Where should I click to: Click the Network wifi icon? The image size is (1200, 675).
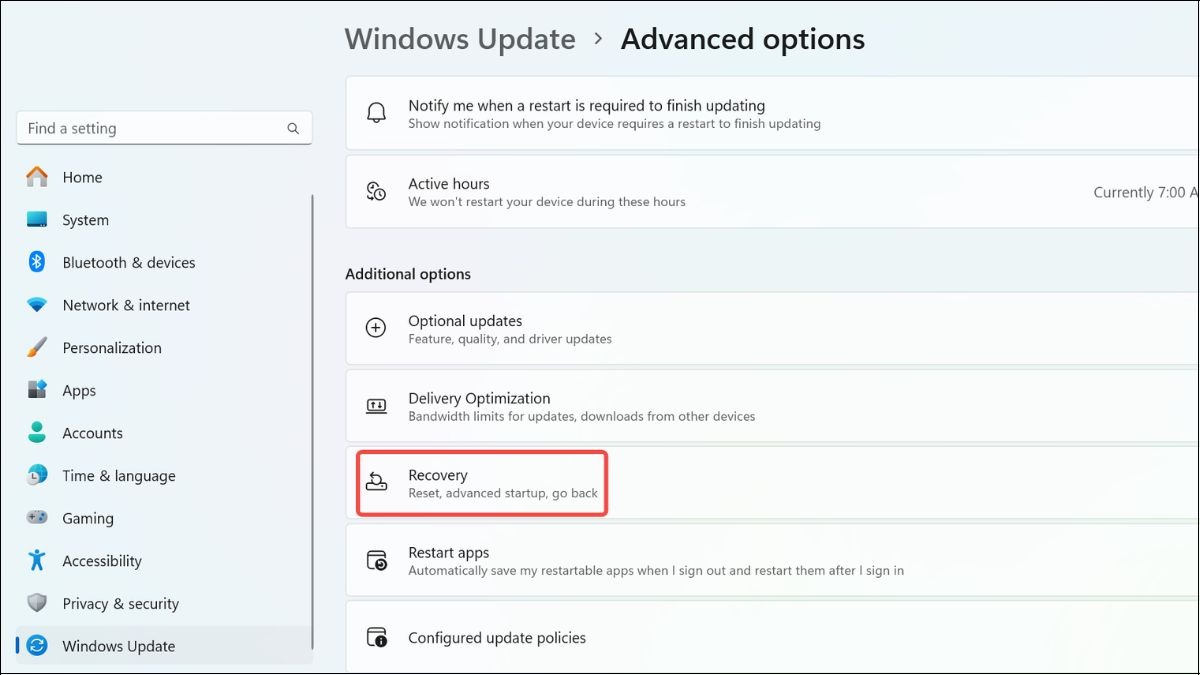(37, 305)
